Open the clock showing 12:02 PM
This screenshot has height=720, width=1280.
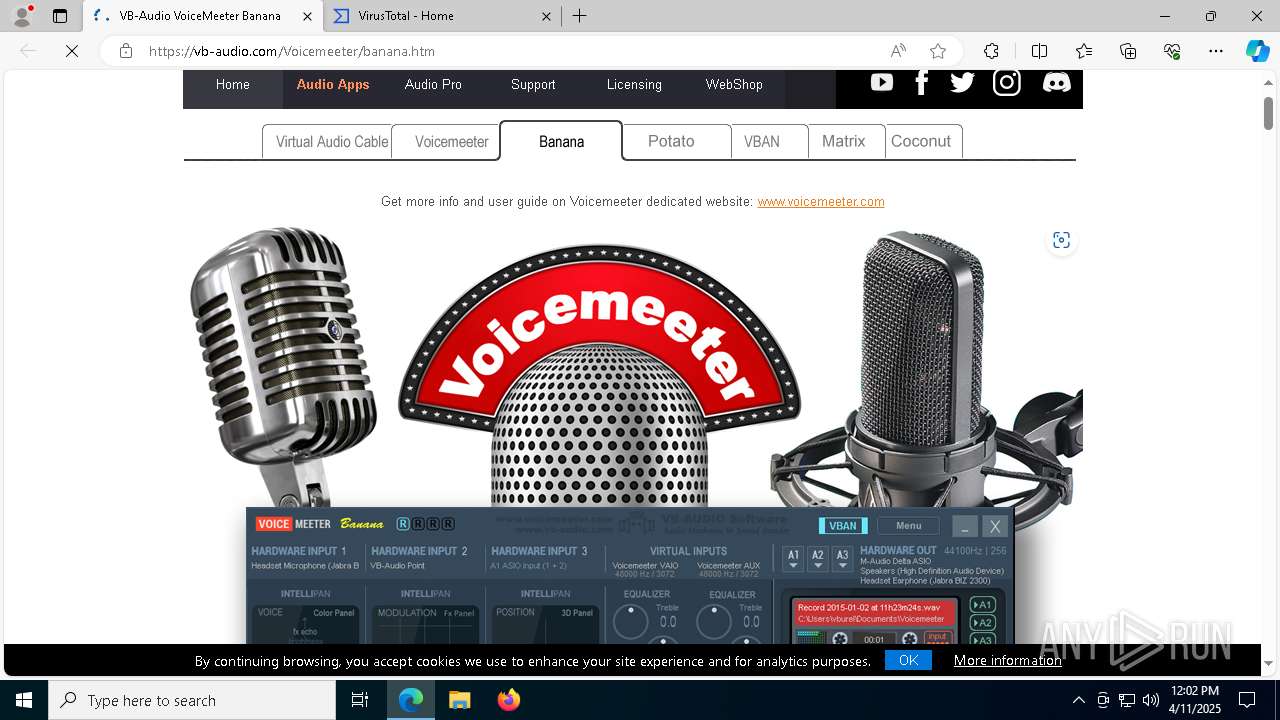coord(1194,700)
